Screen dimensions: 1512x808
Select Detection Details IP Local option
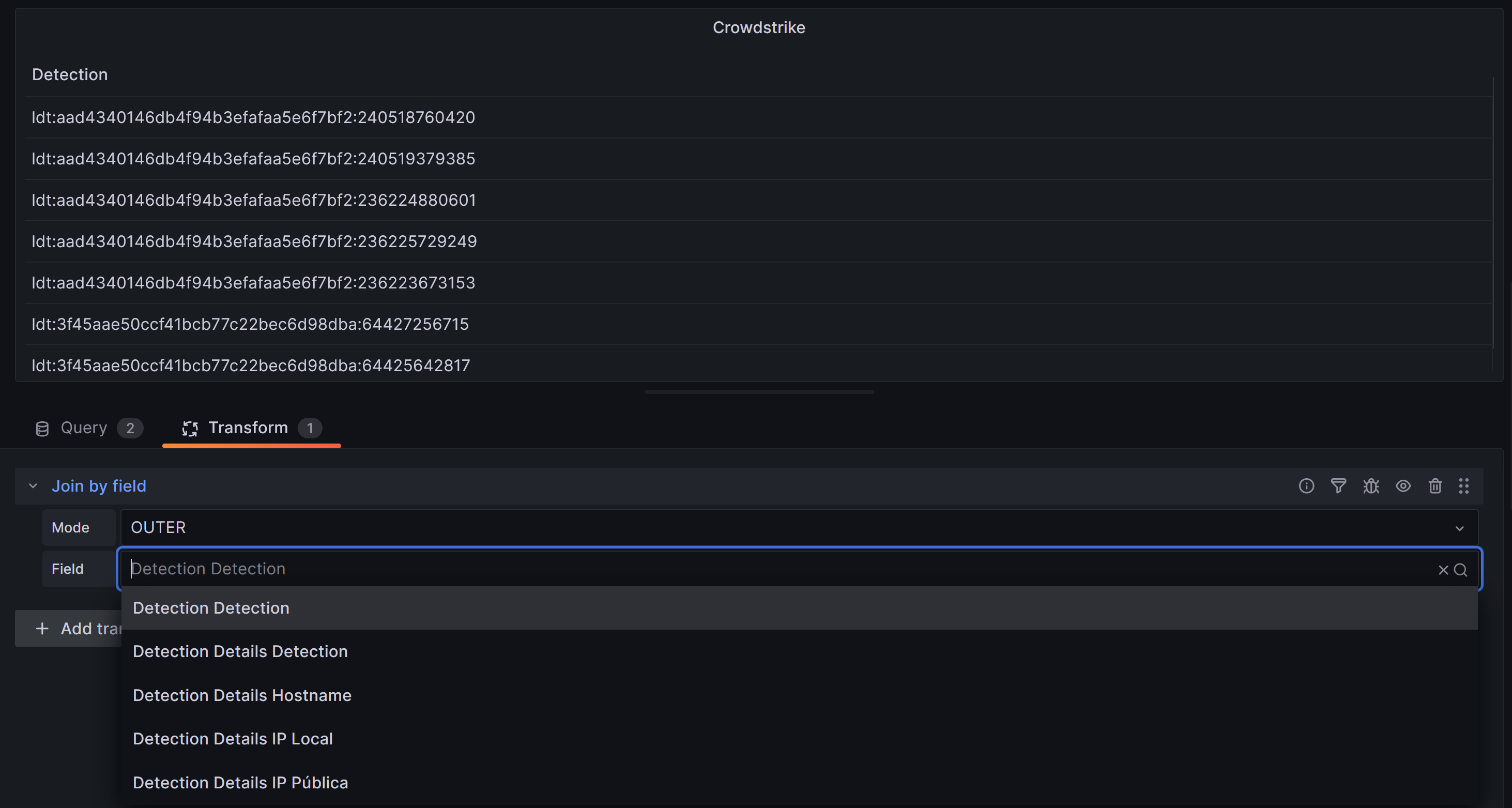[233, 739]
